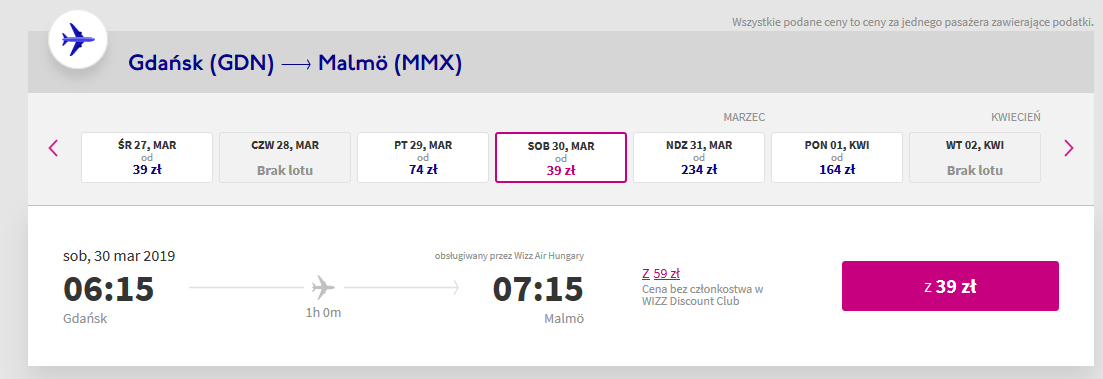Show later dates with right arrow
Viewport: 1103px width, 379px height.
tap(1069, 148)
